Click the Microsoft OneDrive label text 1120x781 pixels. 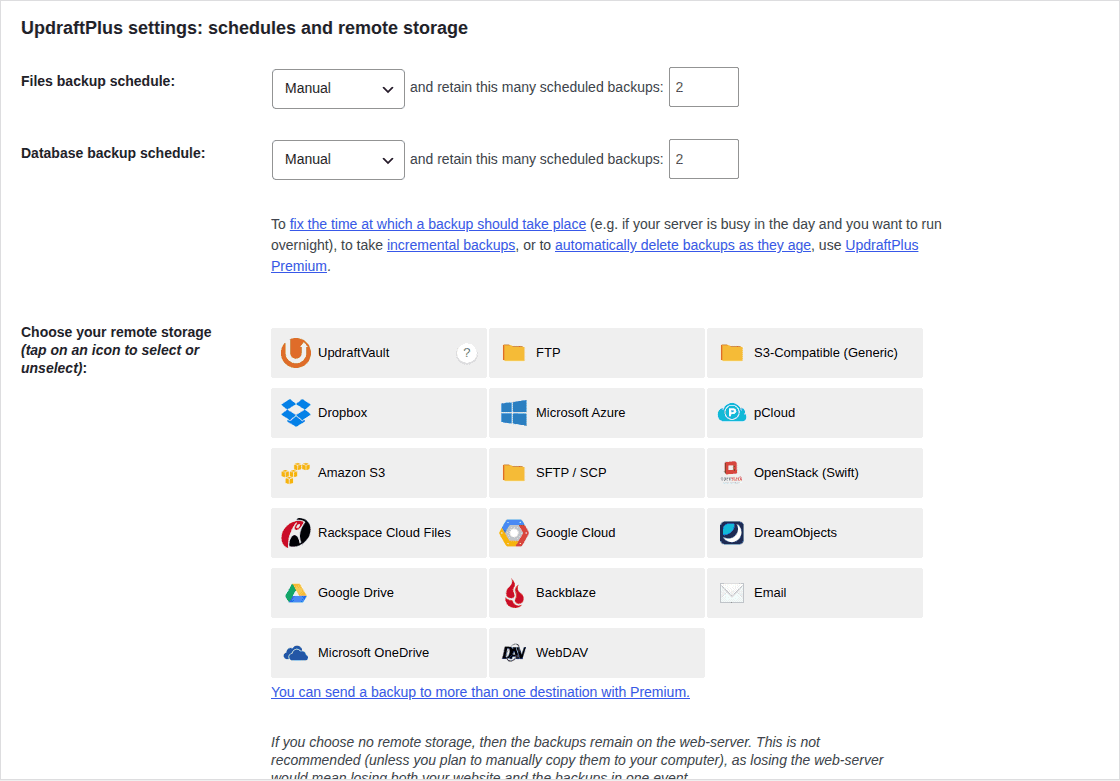tap(374, 652)
